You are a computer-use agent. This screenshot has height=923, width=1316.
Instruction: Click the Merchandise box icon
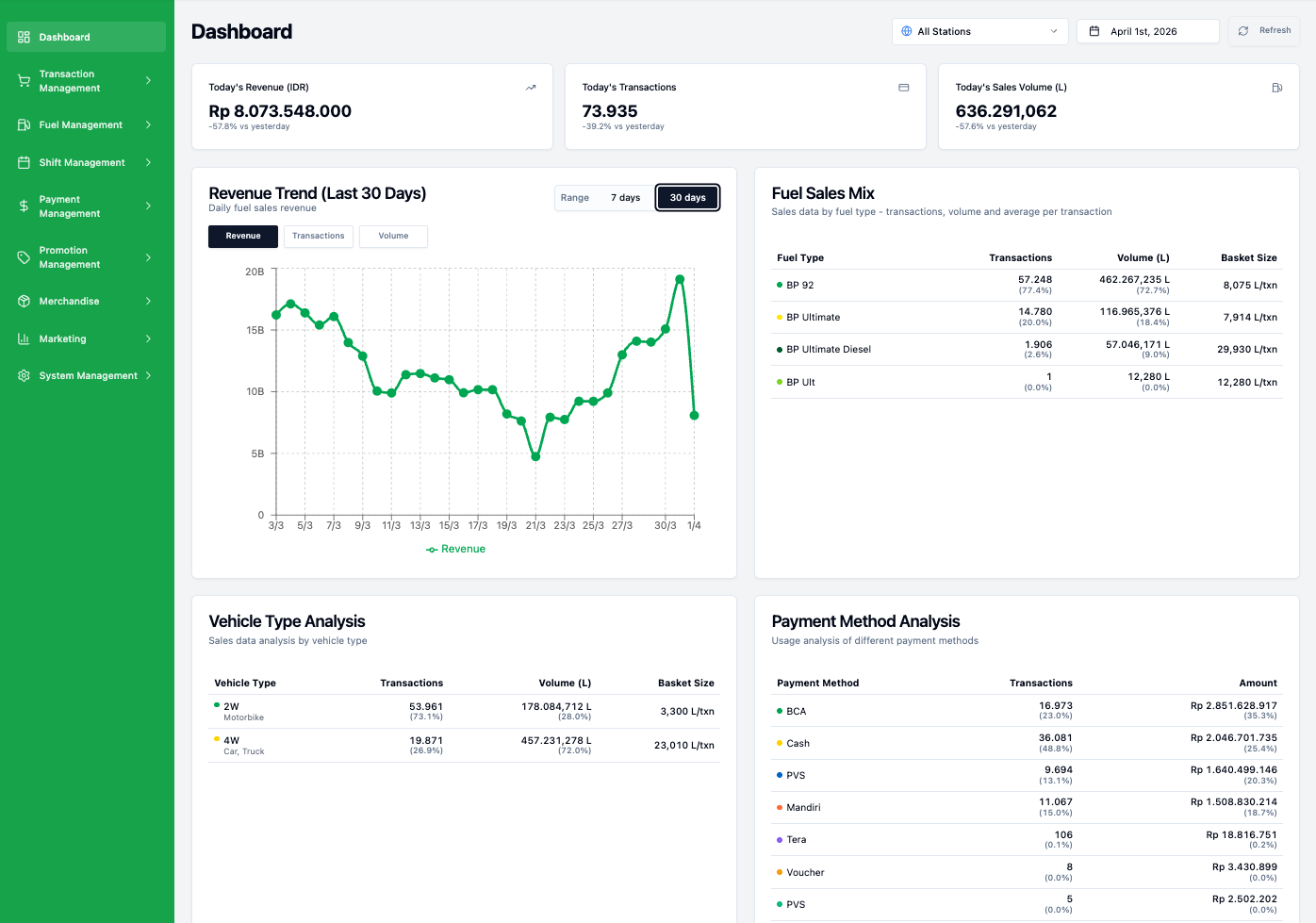click(x=24, y=301)
